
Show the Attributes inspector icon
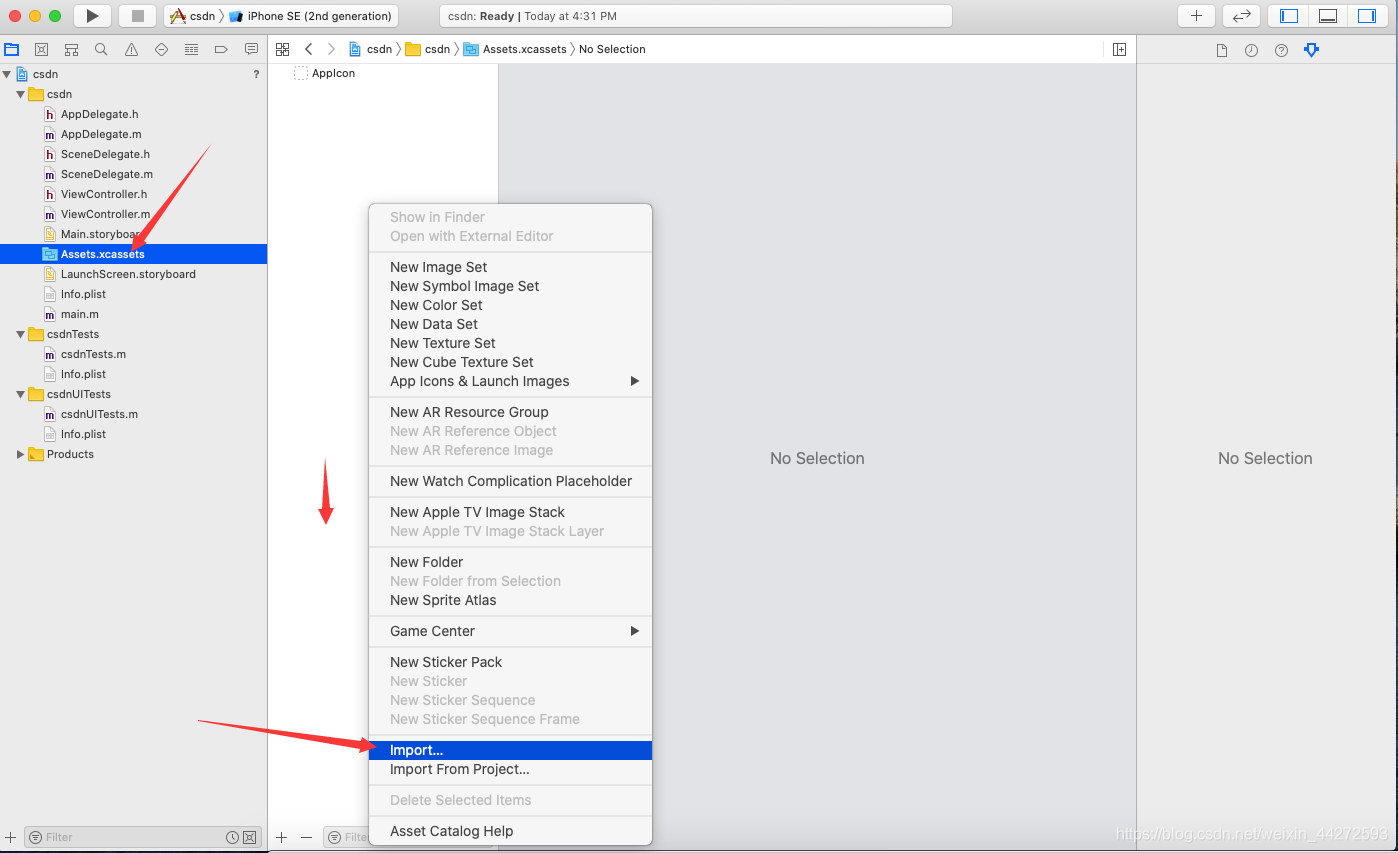1311,50
